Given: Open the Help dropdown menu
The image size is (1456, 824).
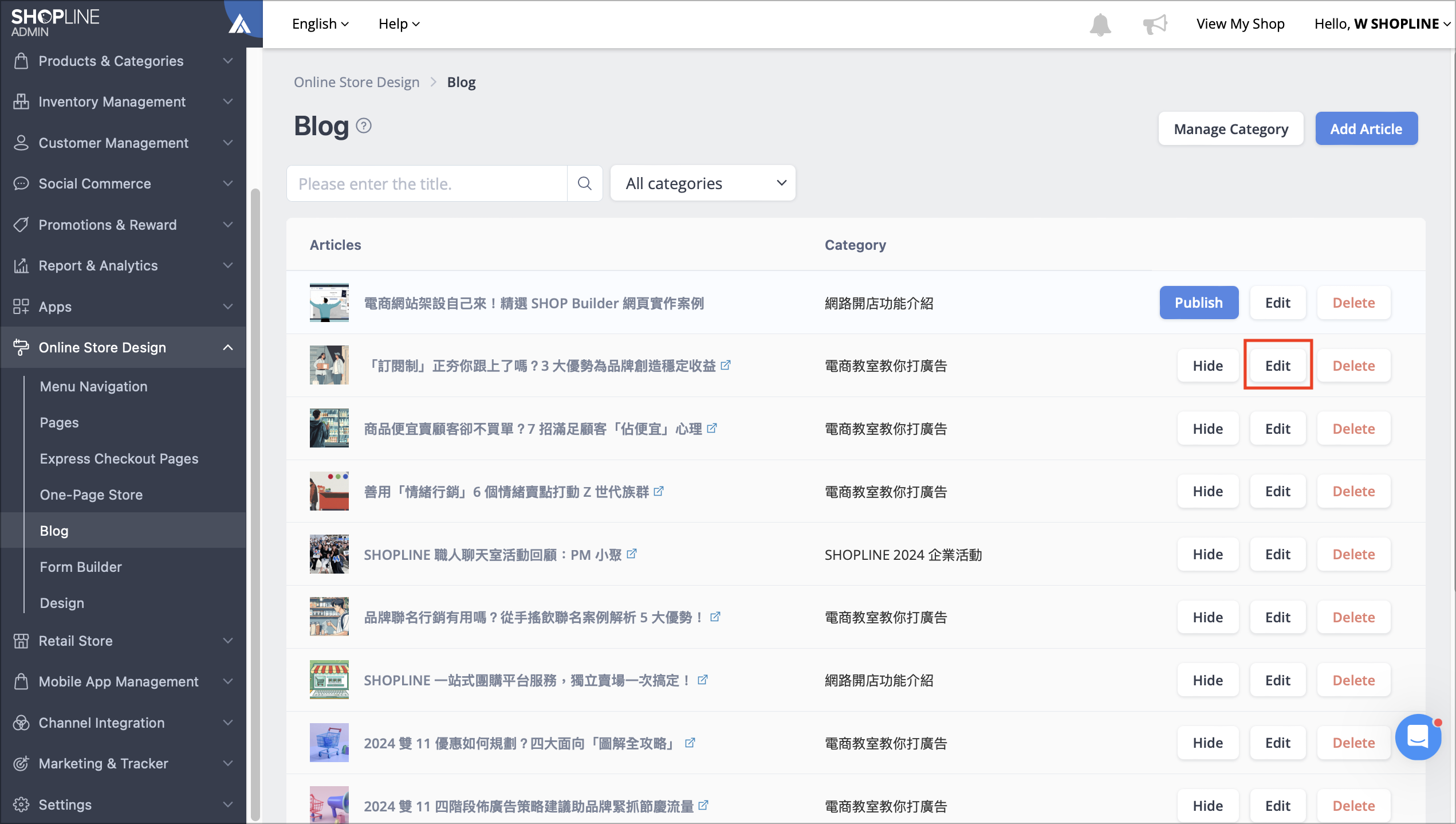Looking at the screenshot, I should [x=399, y=23].
